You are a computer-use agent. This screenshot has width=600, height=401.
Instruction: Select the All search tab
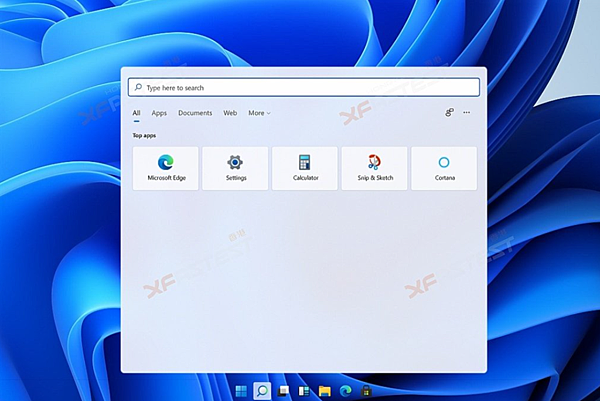136,113
